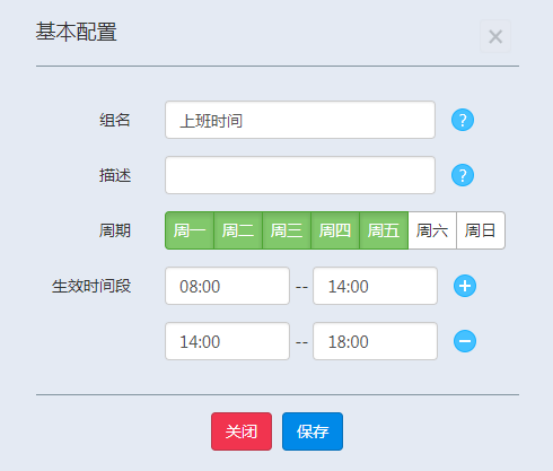This screenshot has width=553, height=471.
Task: Add a new time period with plus icon
Action: point(464,286)
